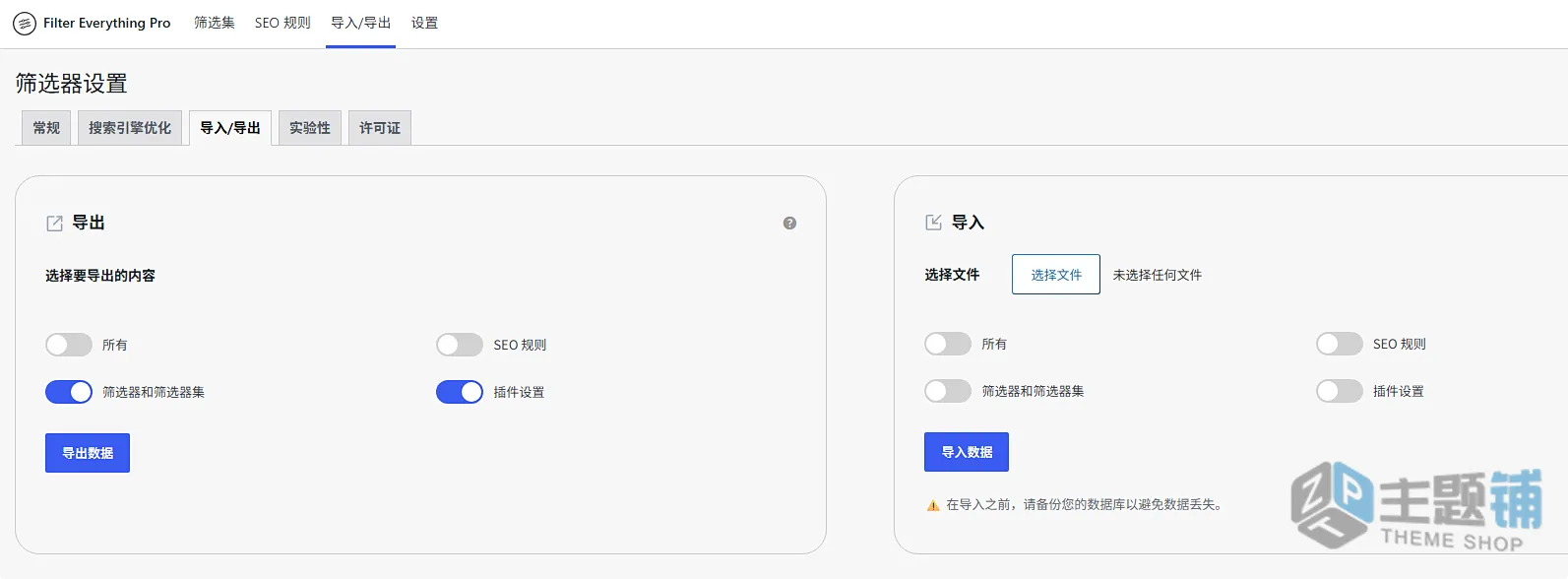The width and height of the screenshot is (1568, 579).
Task: Disable export 筛选器和筛选器集 switch
Action: pyautogui.click(x=69, y=392)
